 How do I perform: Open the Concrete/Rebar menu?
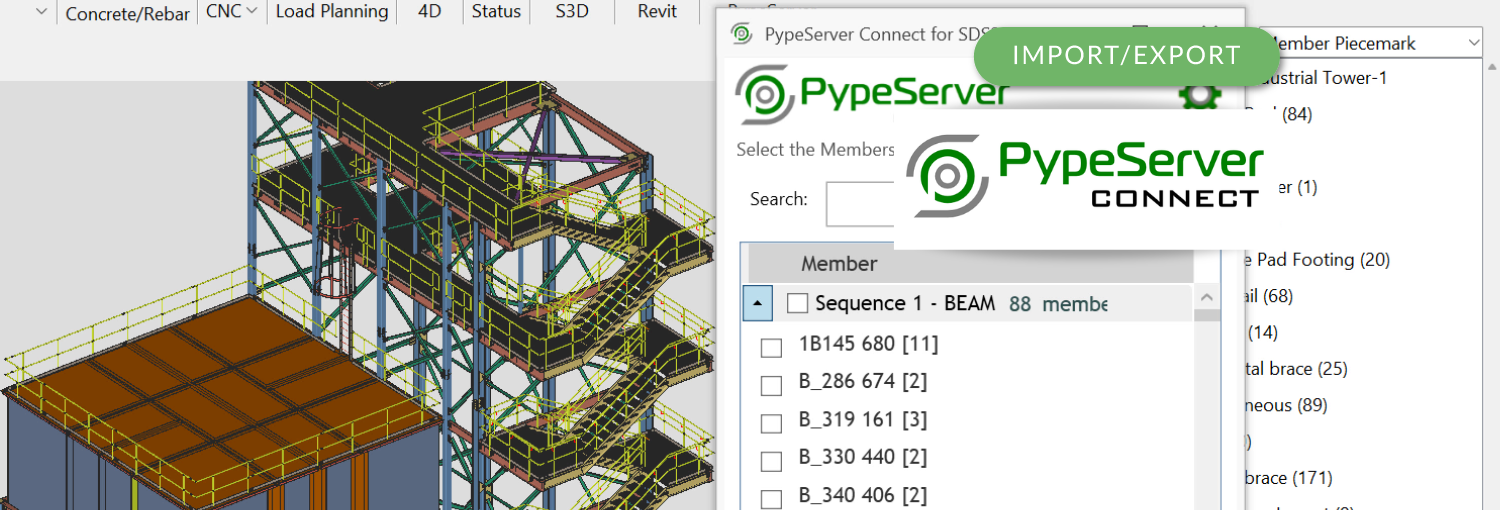(x=127, y=13)
